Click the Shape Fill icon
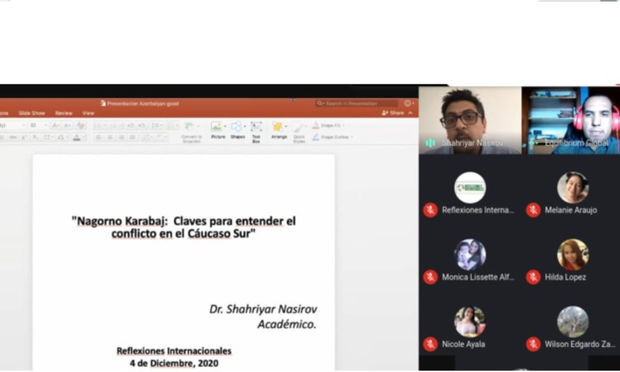 point(316,126)
